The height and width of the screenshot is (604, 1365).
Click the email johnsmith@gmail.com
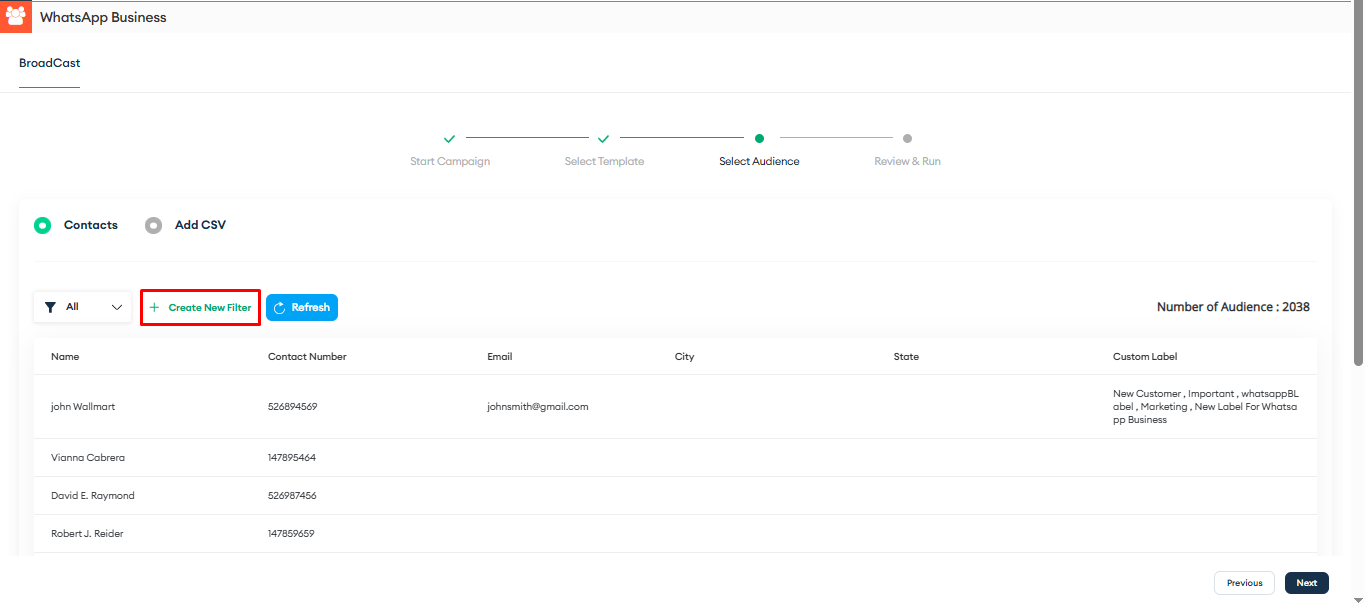click(x=538, y=407)
